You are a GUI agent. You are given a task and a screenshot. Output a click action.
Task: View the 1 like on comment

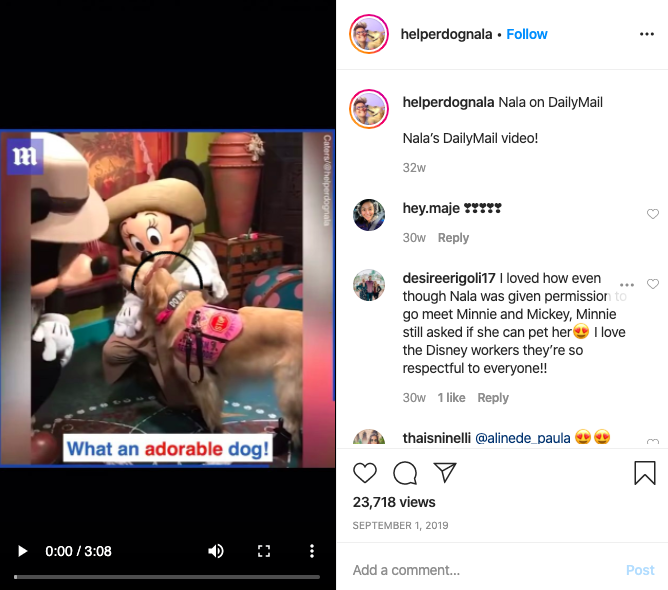[x=451, y=398]
